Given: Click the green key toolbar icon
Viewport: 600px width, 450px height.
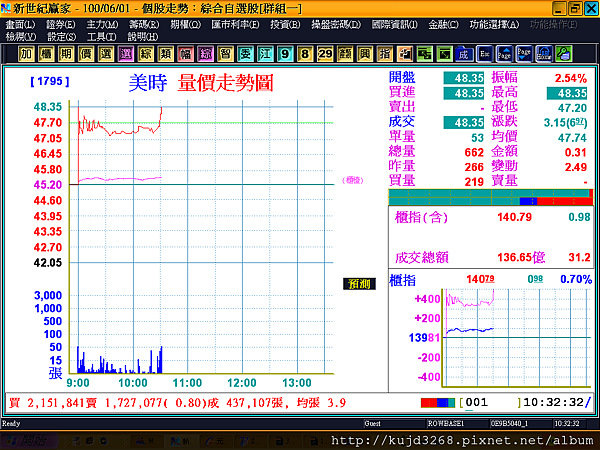Looking at the screenshot, I should click(564, 54).
